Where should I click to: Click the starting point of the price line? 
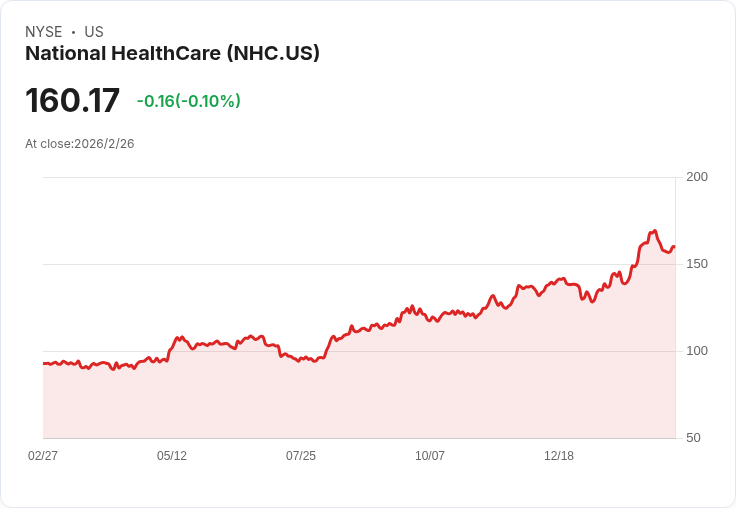[44, 363]
